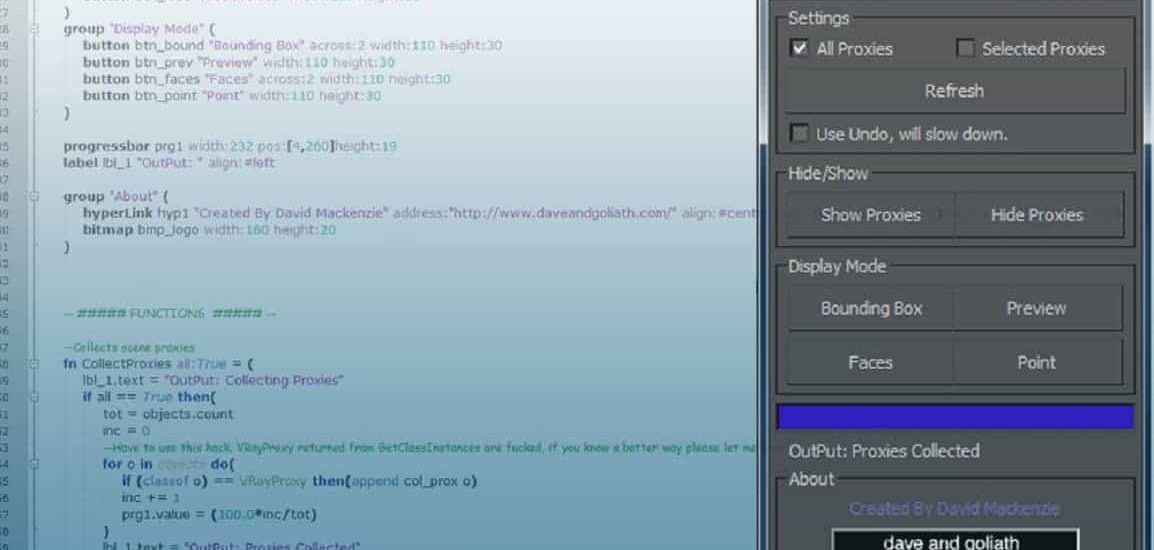
Task: Enable the Selected Proxies checkbox
Action: [965, 48]
